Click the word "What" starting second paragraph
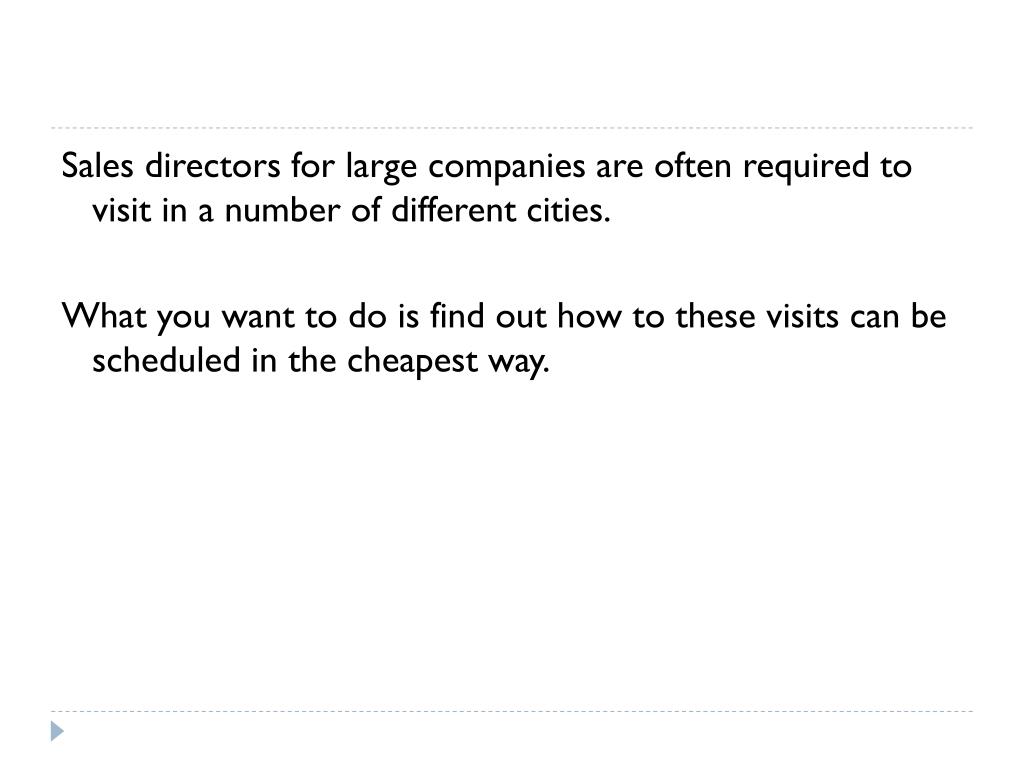Screen dimensions: 1024x768 tap(104, 315)
